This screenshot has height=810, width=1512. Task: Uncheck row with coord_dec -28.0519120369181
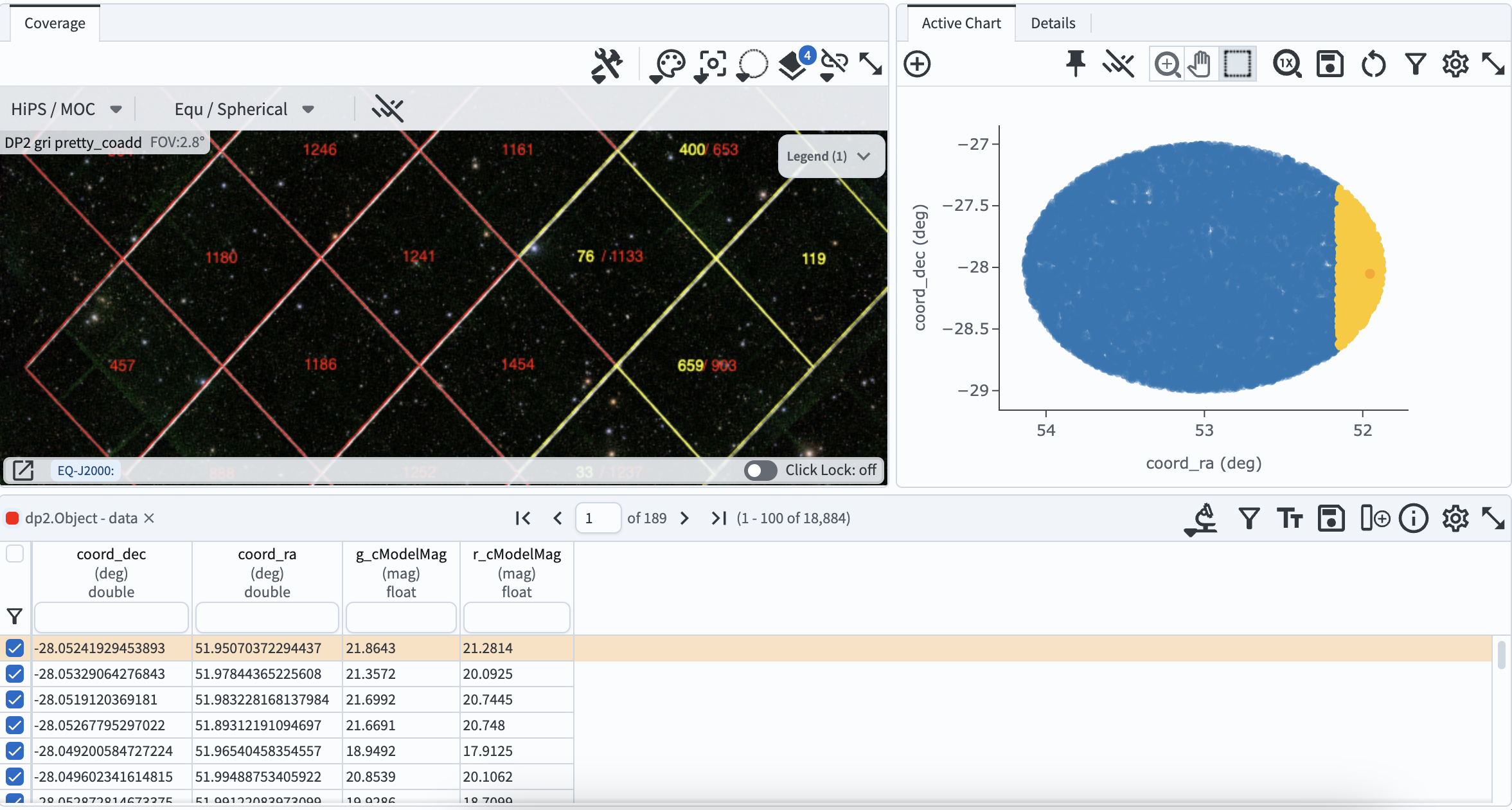click(x=15, y=699)
